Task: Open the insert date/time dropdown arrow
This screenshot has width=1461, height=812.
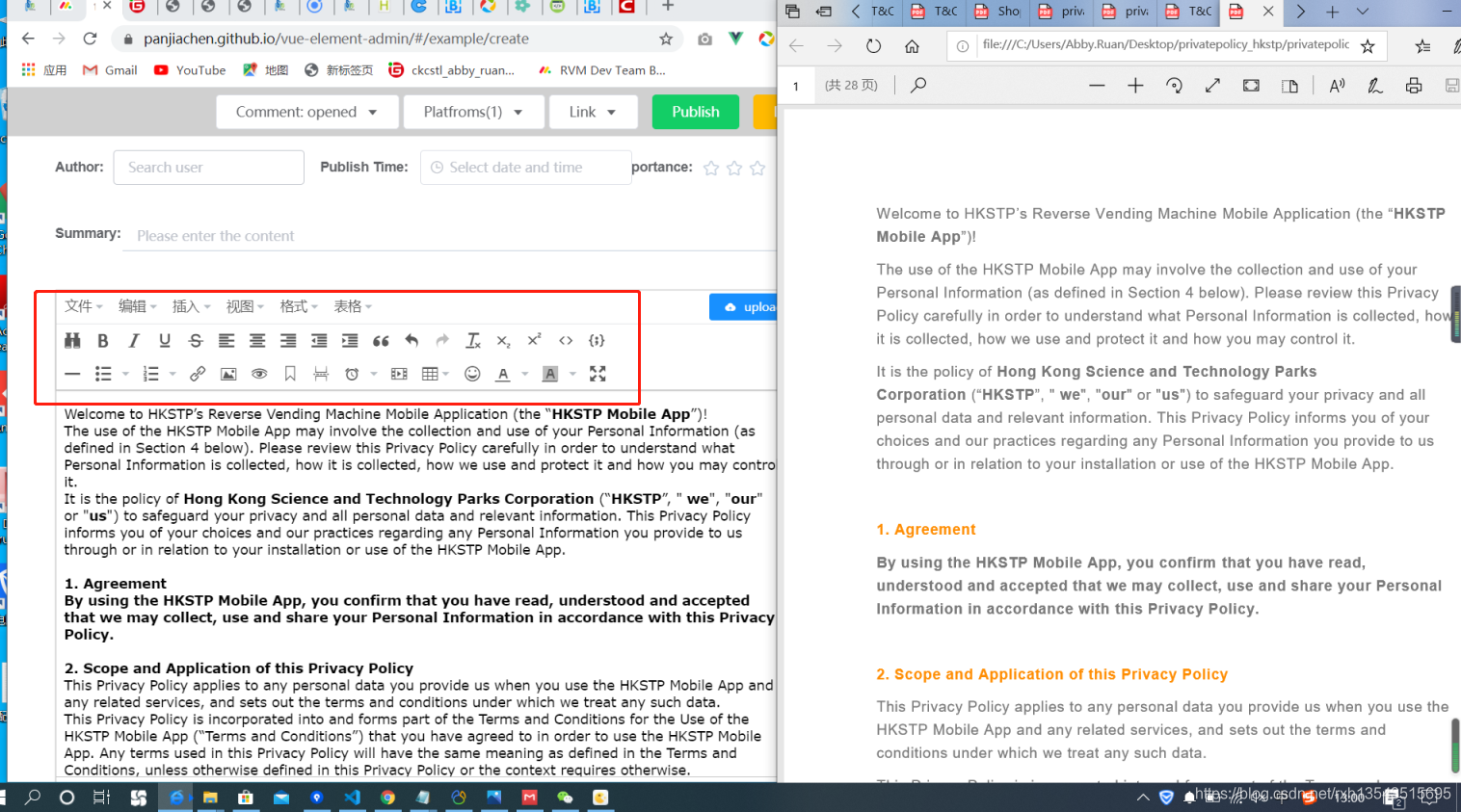Action: pos(373,374)
